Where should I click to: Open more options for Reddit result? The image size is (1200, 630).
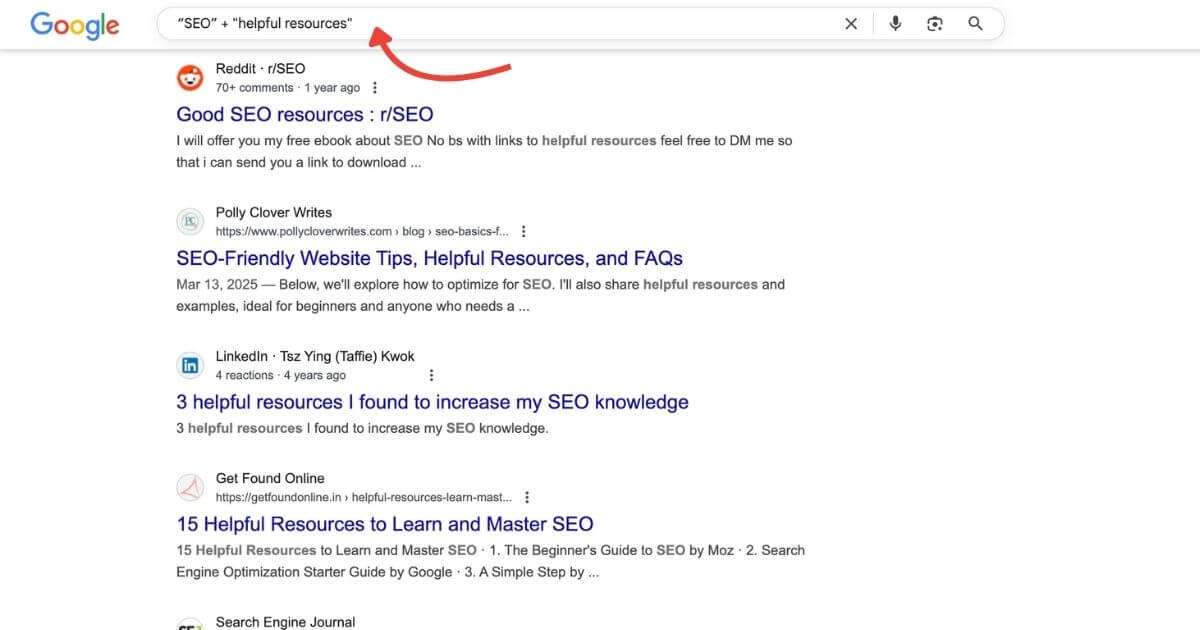(x=375, y=88)
